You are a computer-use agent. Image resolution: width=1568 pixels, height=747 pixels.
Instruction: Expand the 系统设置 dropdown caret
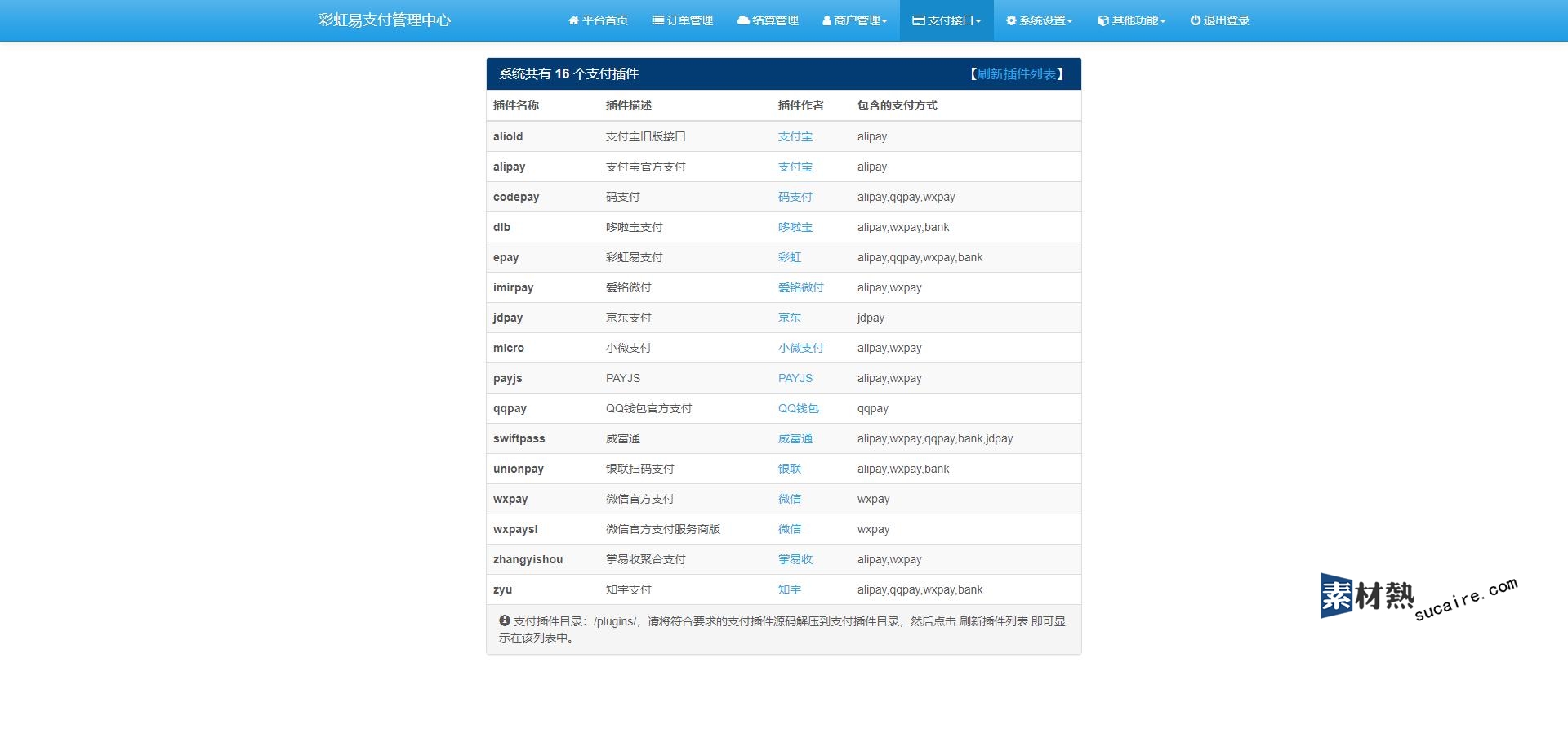click(1070, 21)
